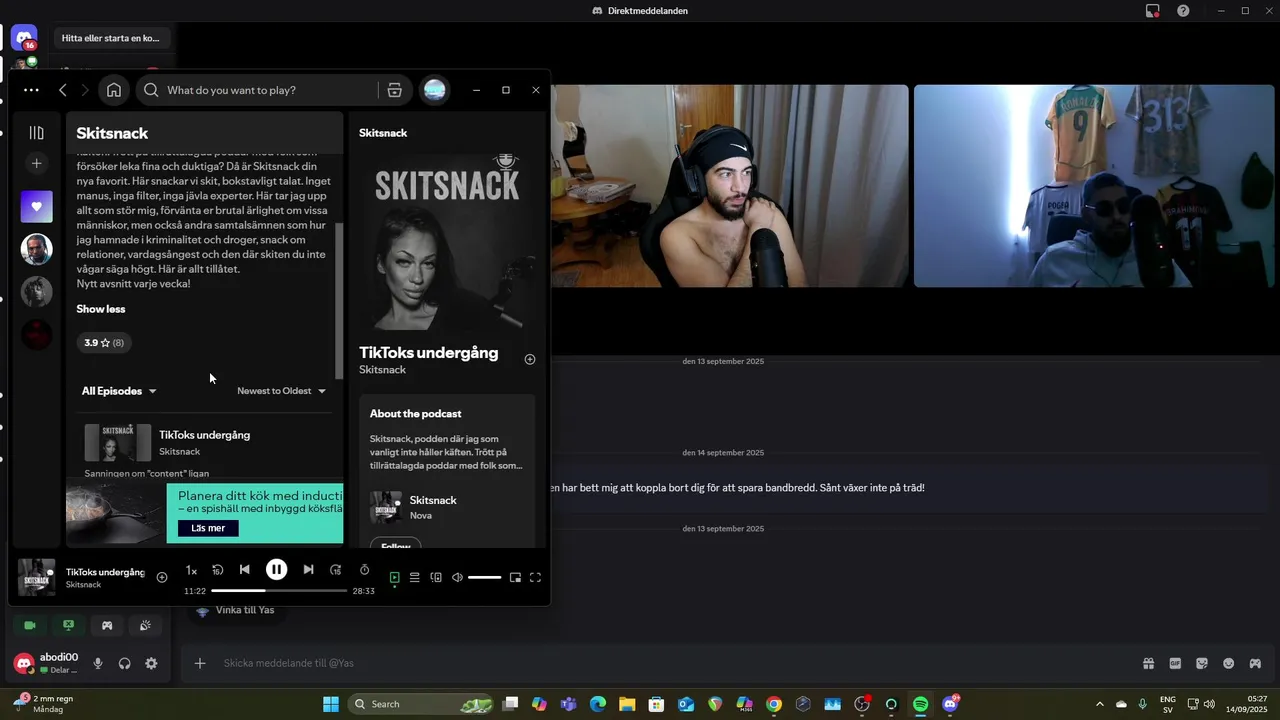Image resolution: width=1280 pixels, height=720 pixels.
Task: Go back in Spotify navigation
Action: coord(63,90)
